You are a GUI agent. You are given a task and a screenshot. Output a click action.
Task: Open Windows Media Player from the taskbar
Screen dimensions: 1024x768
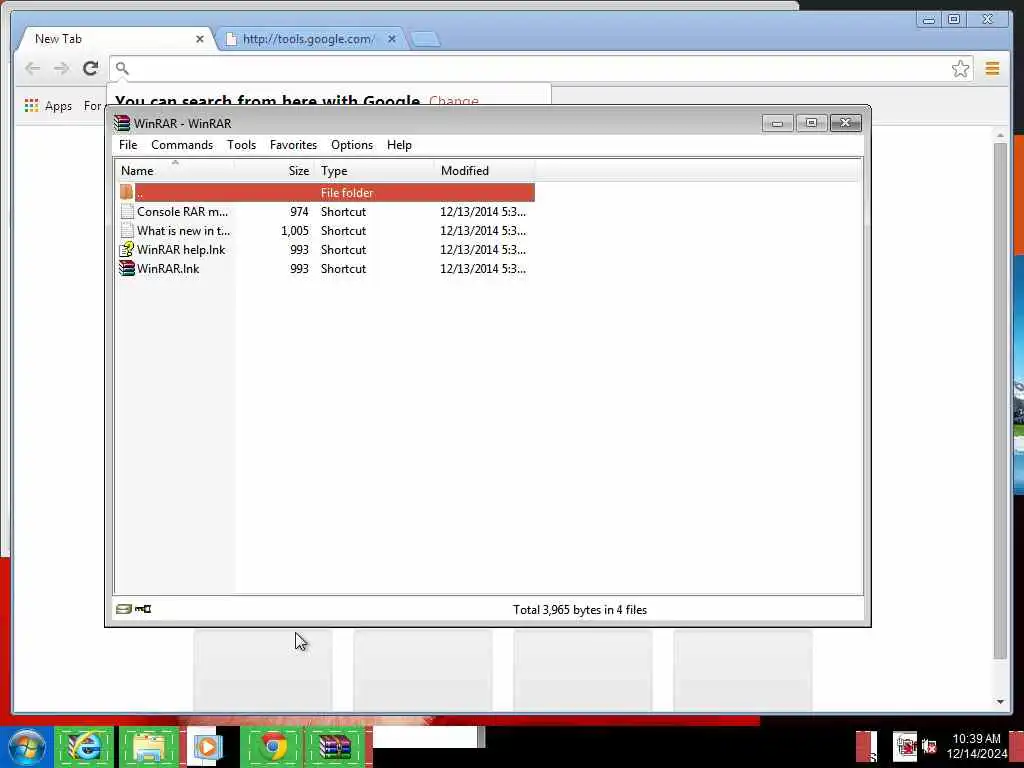[208, 746]
